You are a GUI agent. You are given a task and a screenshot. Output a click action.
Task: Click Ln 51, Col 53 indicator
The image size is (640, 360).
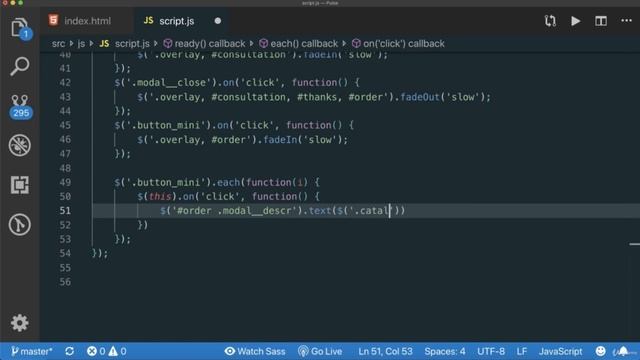(385, 351)
